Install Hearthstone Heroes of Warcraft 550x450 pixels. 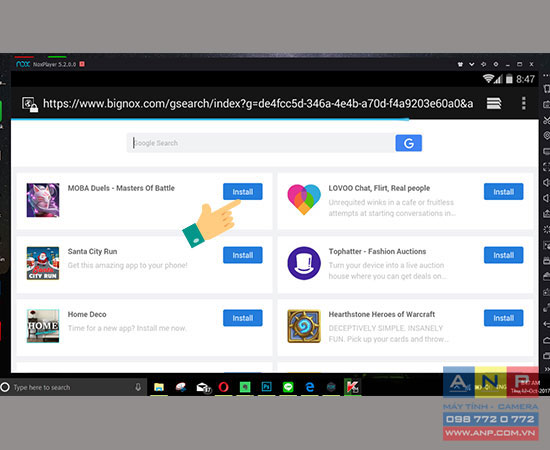pos(504,318)
